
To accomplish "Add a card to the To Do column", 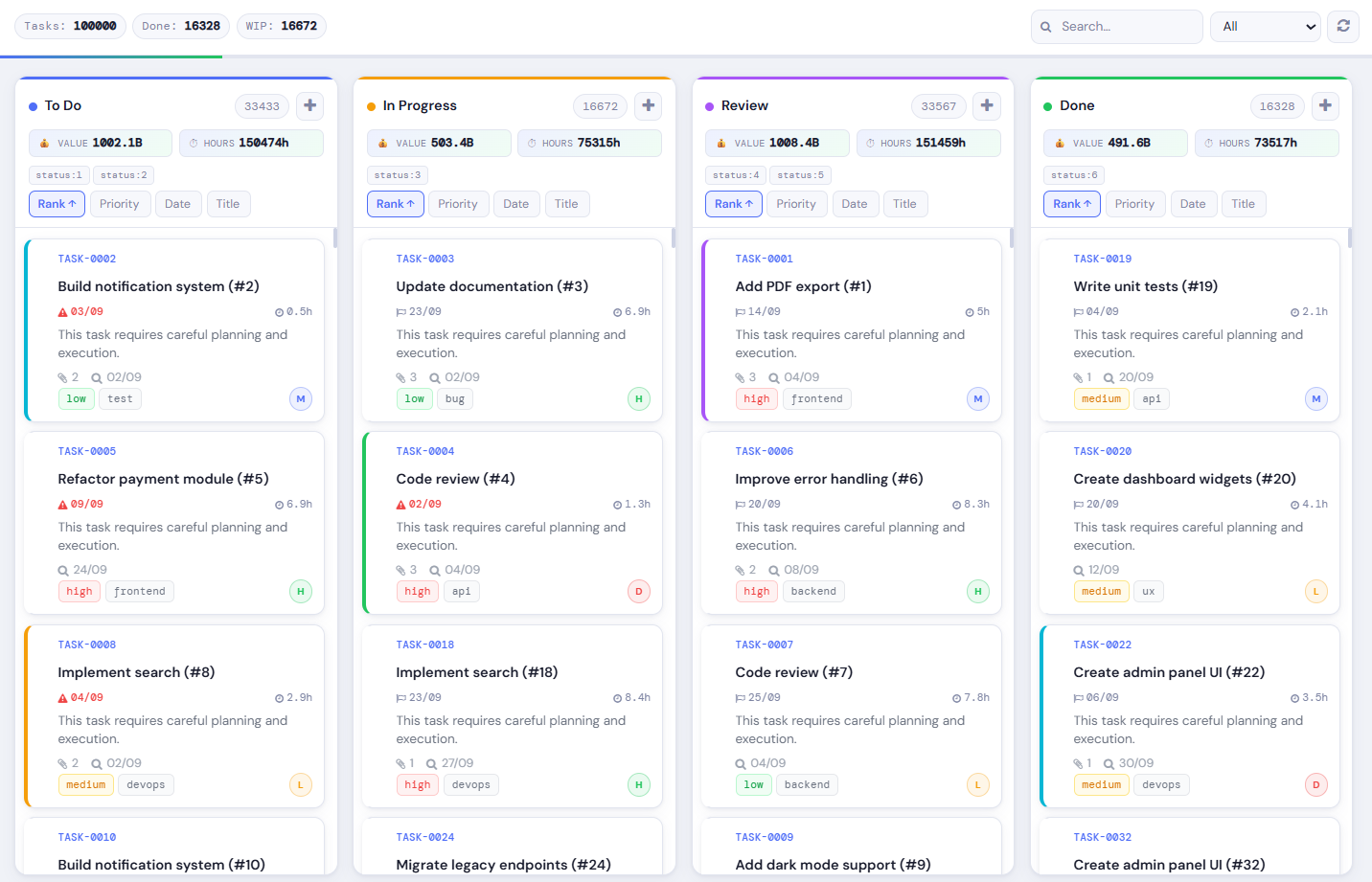I will [310, 105].
